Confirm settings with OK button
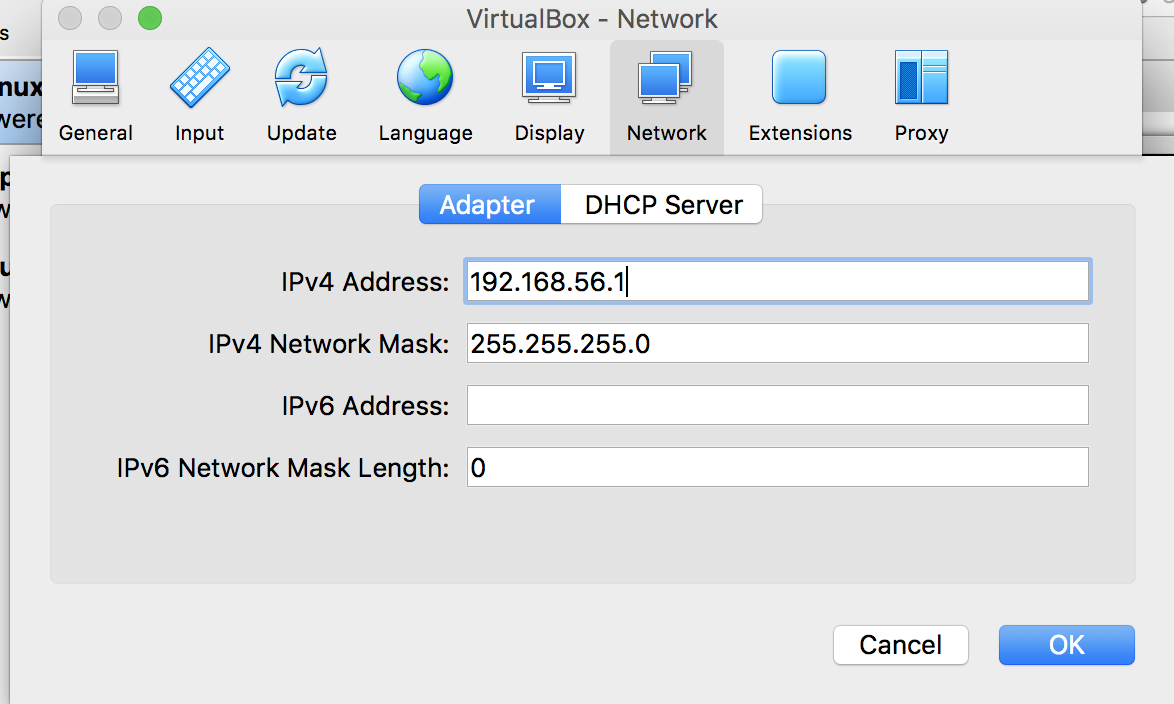The width and height of the screenshot is (1174, 704). pos(1066,645)
